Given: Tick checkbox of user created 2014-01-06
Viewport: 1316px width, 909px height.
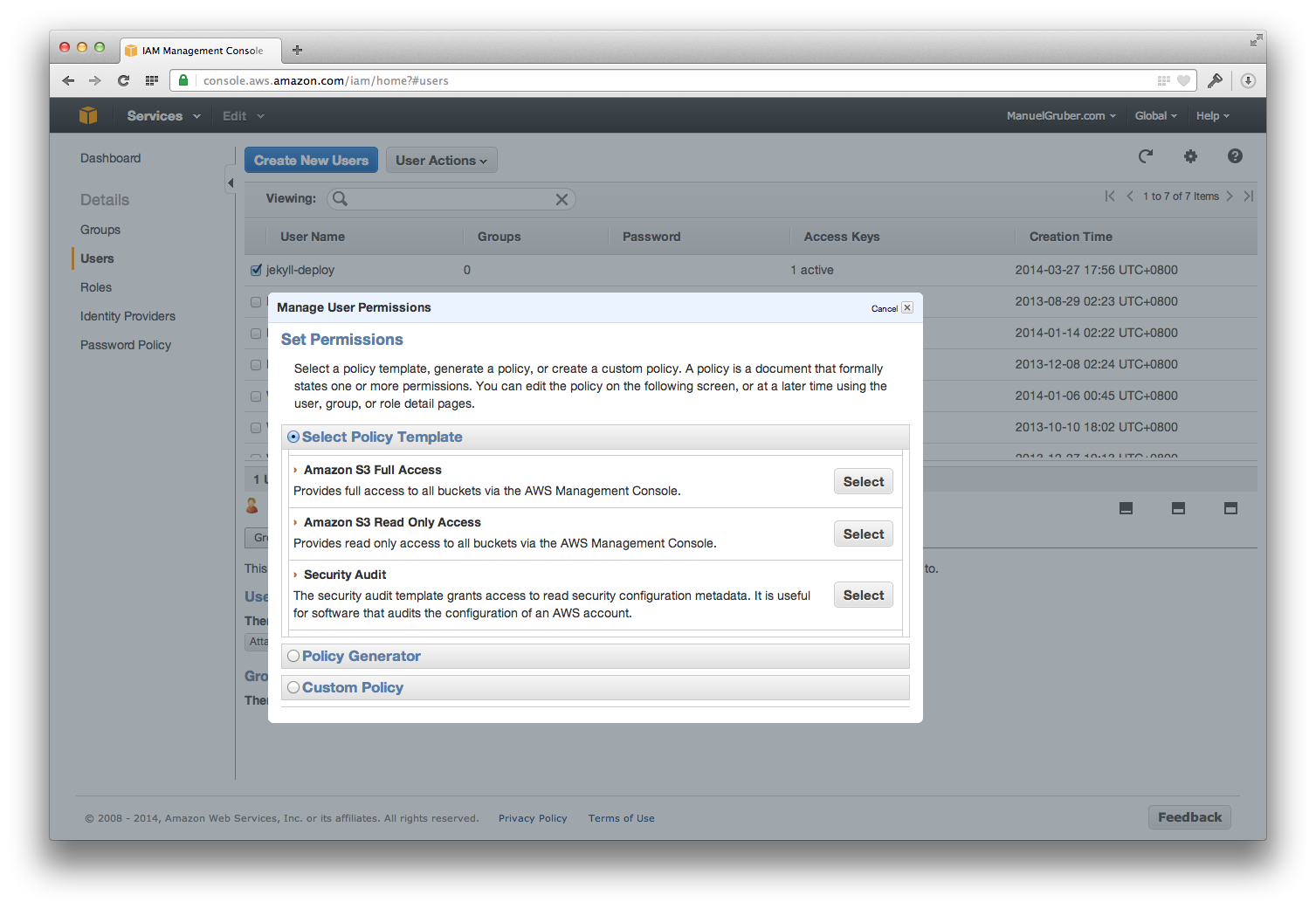Looking at the screenshot, I should point(256,396).
